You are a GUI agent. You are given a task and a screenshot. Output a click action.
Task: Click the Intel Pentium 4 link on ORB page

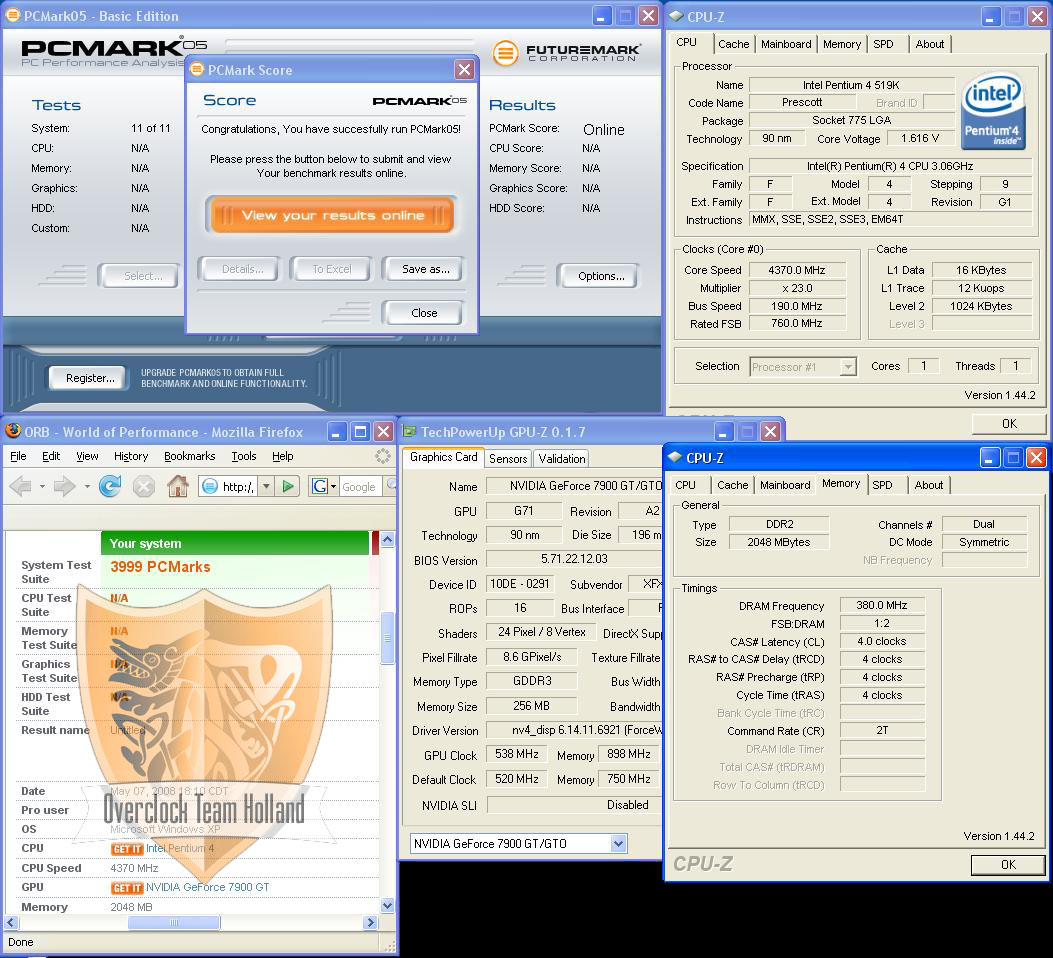pos(180,849)
